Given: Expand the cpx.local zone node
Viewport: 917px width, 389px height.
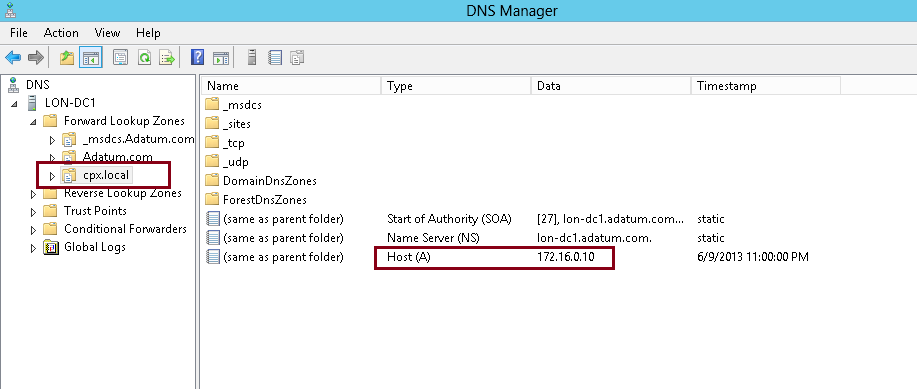Looking at the screenshot, I should [52, 175].
